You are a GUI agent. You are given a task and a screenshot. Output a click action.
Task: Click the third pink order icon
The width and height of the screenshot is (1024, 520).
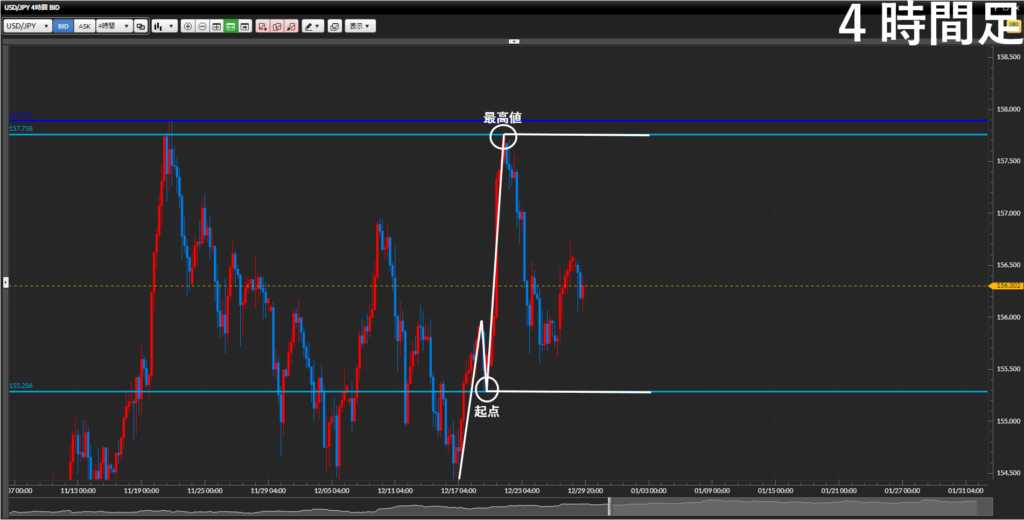click(x=290, y=26)
